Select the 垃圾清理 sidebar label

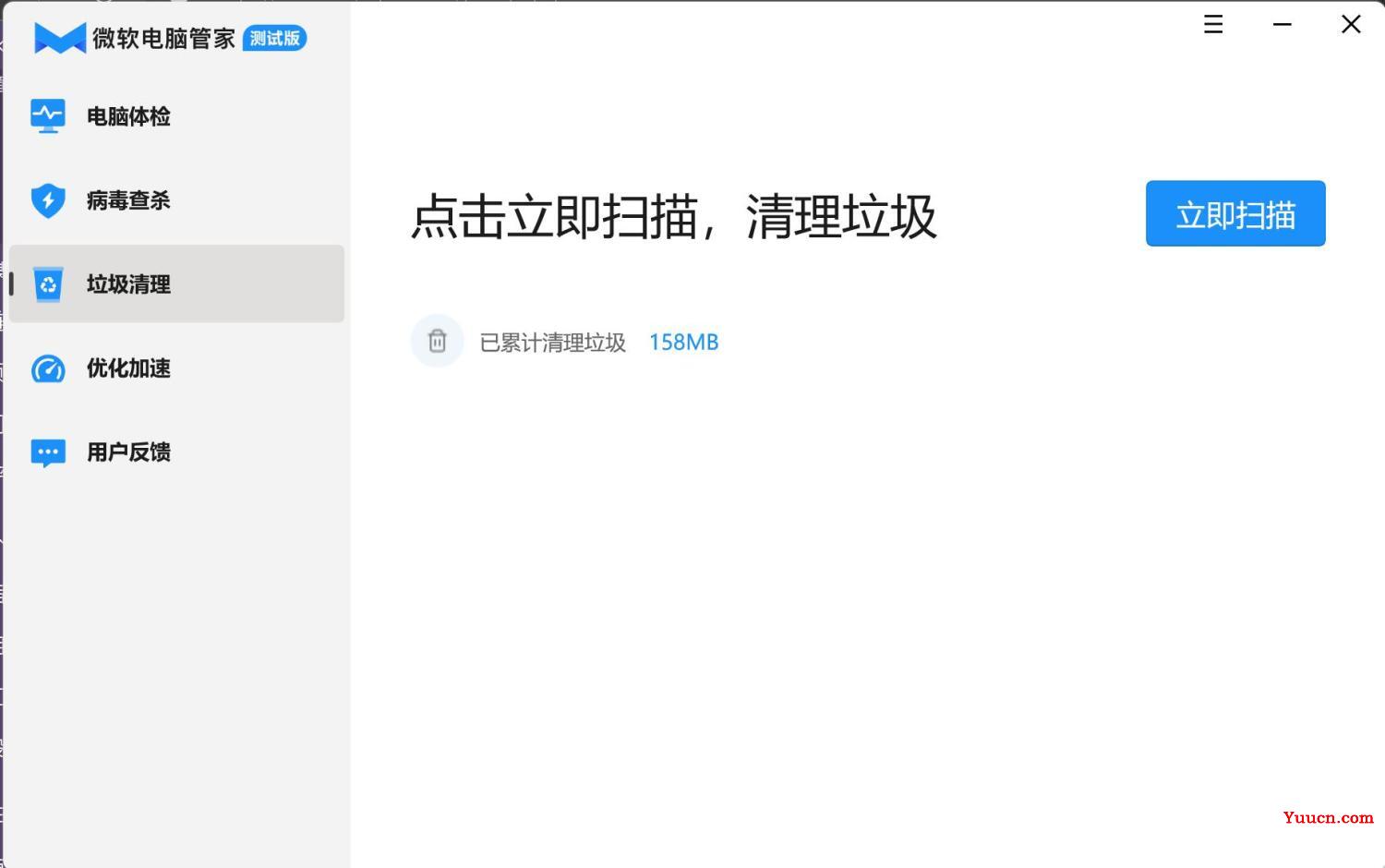tap(128, 284)
